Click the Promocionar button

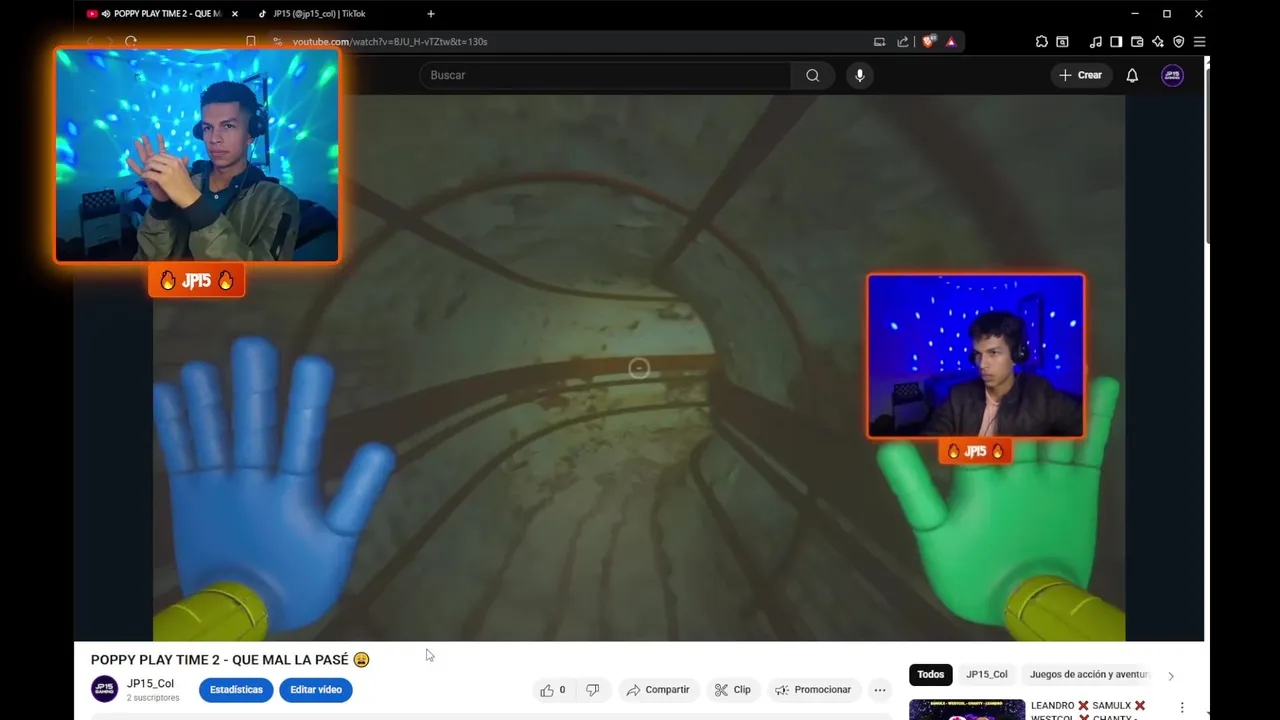click(813, 690)
